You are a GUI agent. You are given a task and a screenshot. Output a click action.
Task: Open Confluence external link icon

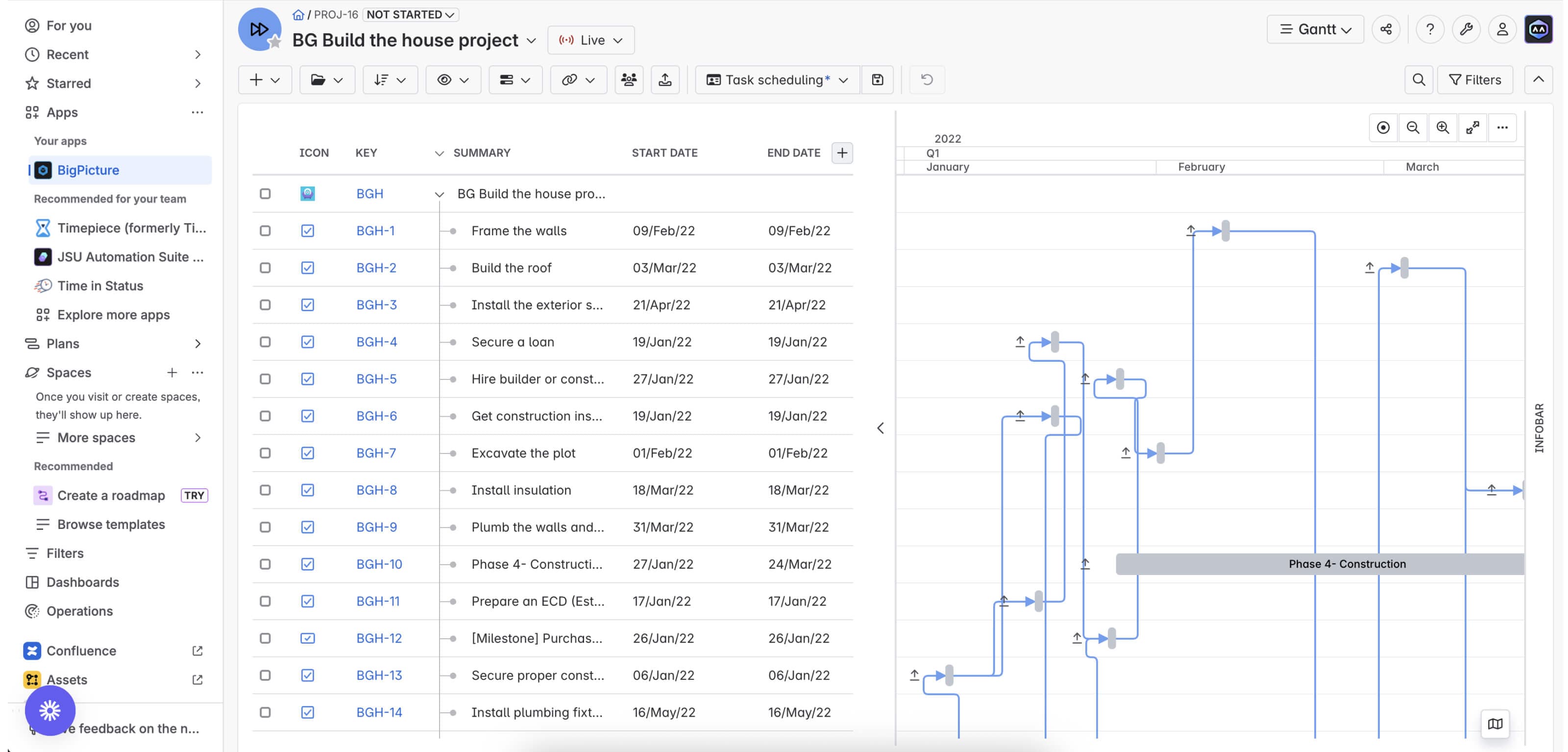click(197, 651)
